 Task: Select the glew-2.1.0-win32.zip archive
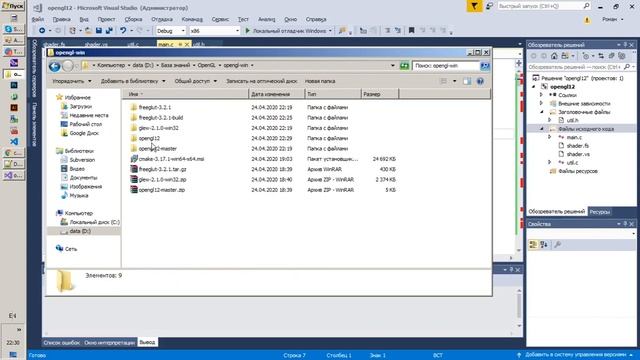162,180
